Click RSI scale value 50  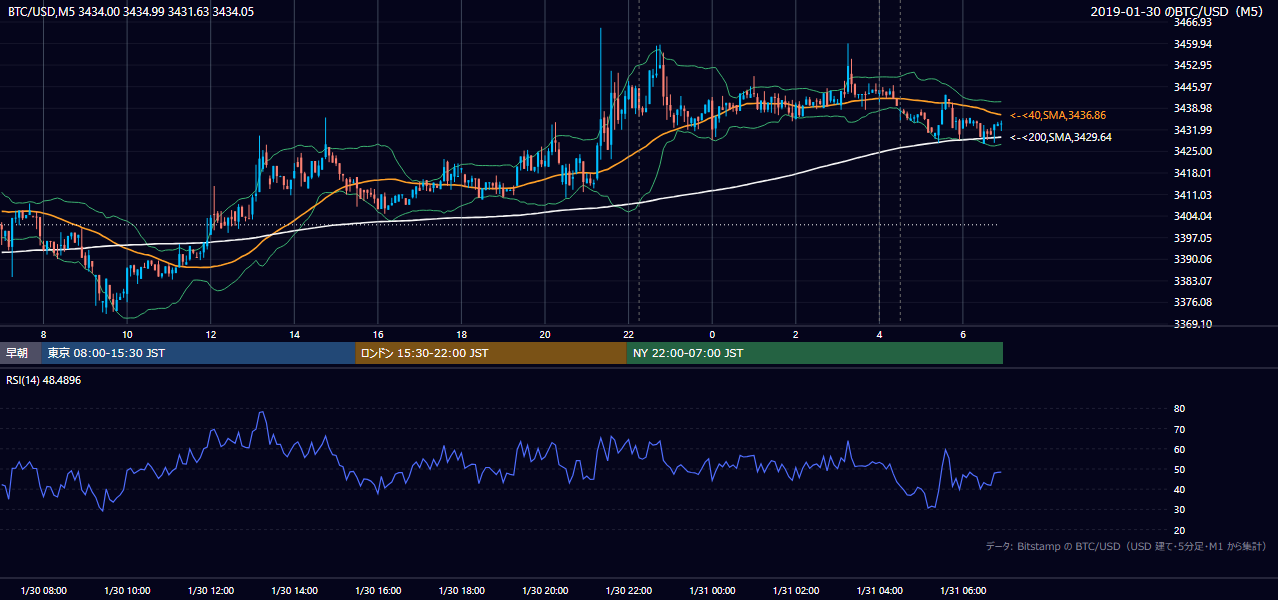[x=1179, y=469]
